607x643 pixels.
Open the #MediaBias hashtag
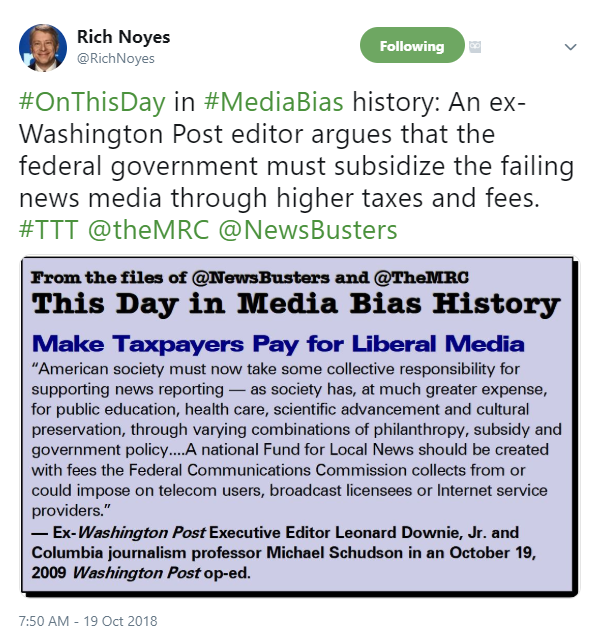pos(274,102)
